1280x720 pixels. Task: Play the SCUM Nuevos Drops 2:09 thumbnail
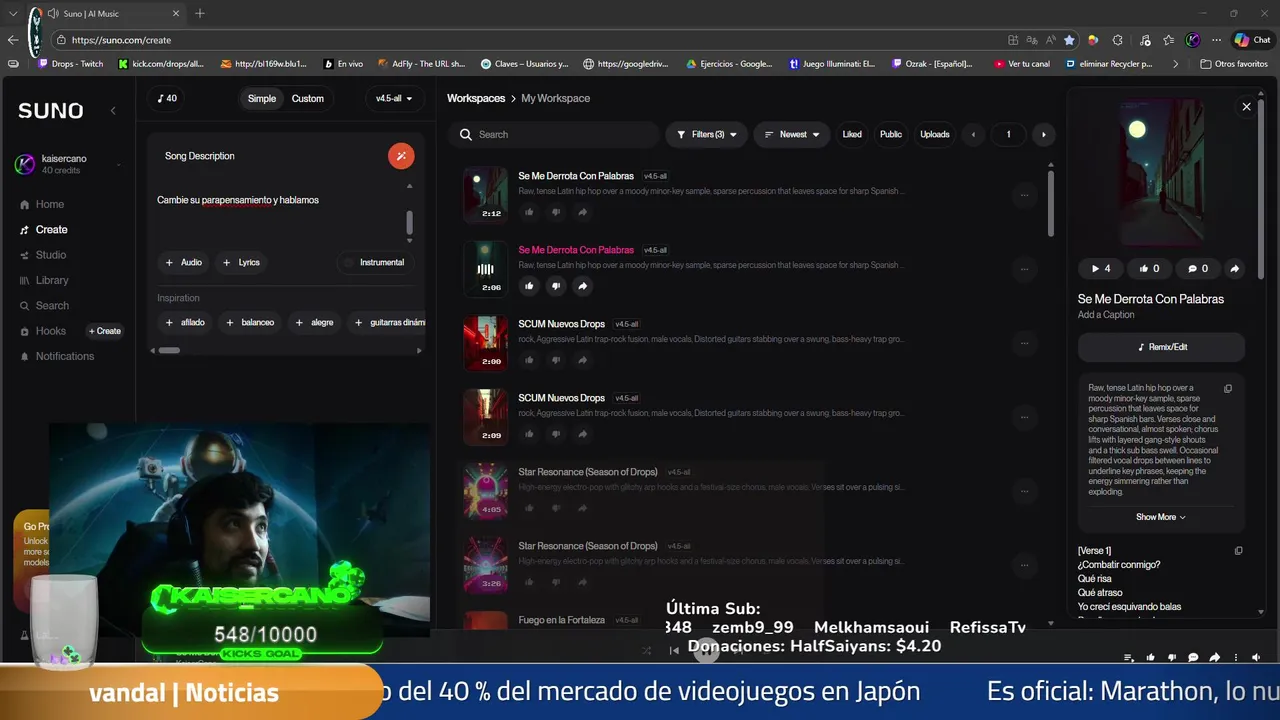pos(485,416)
